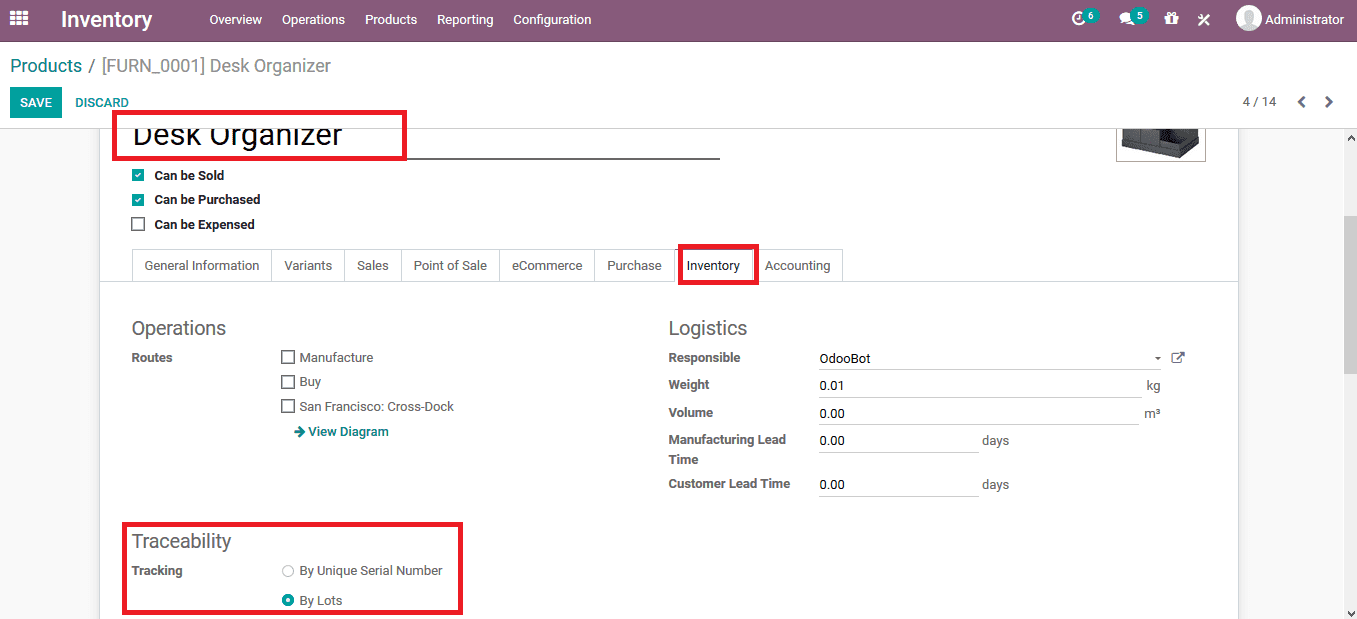This screenshot has width=1357, height=619.
Task: Switch to Point of Sale tab
Action: pyautogui.click(x=450, y=266)
